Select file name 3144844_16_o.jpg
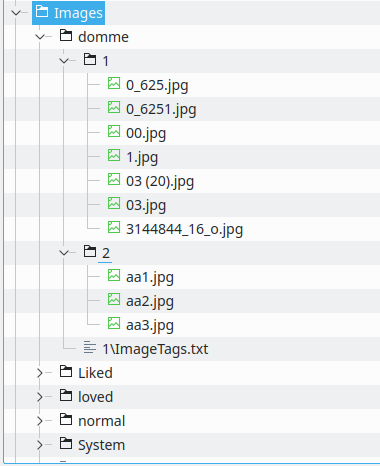380x466 pixels. pos(184,230)
